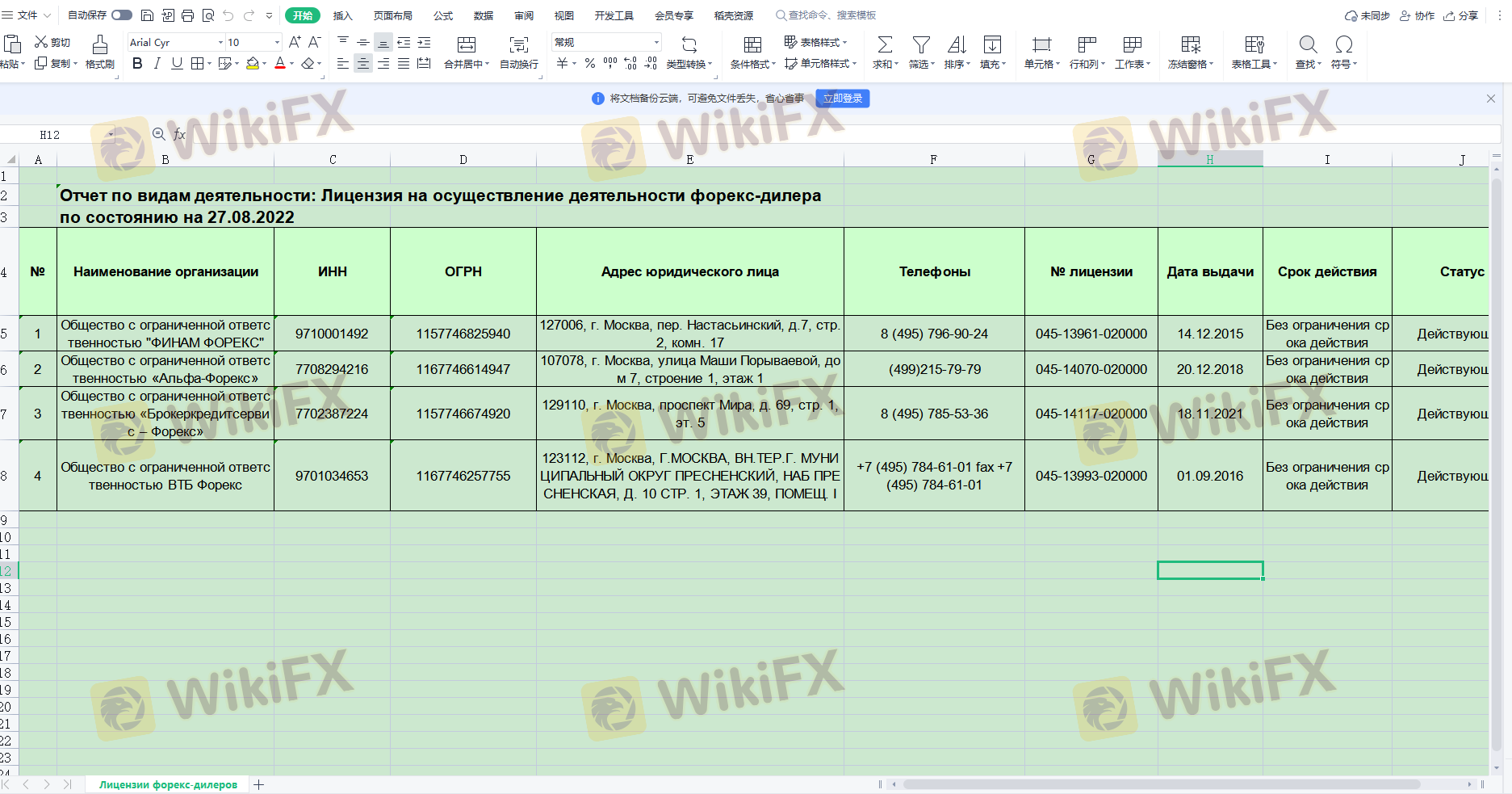
Task: Open the Arial Cyr font name dropdown
Action: (220, 43)
